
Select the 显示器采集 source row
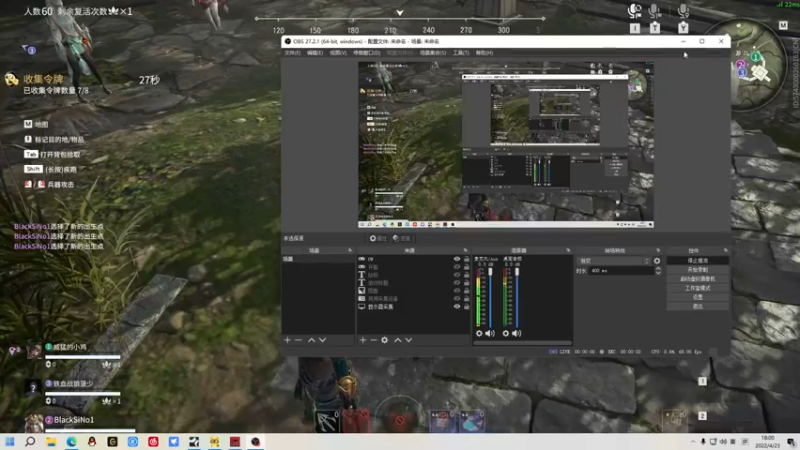tap(413, 307)
